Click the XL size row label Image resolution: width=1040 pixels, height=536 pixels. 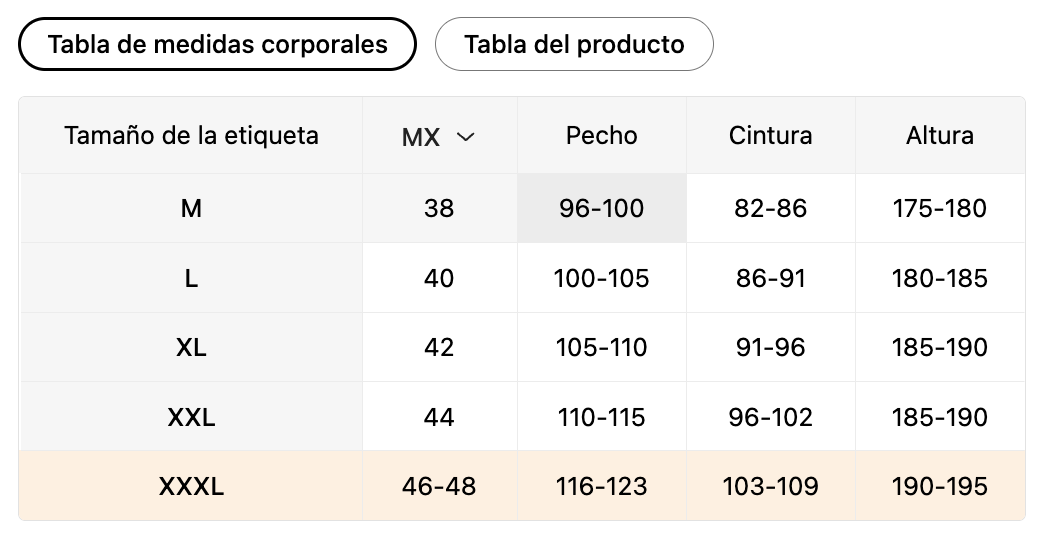(191, 347)
